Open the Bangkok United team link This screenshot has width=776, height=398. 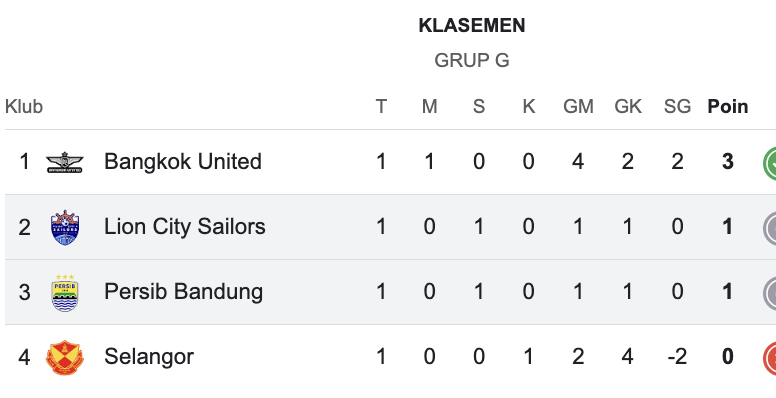(x=183, y=161)
